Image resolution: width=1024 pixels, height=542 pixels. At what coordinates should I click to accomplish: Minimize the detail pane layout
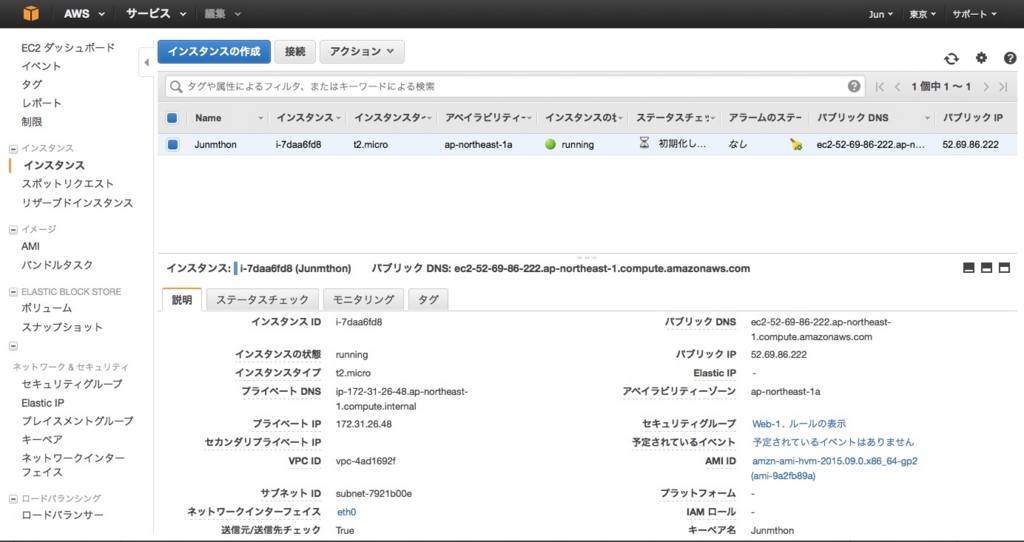click(x=968, y=268)
